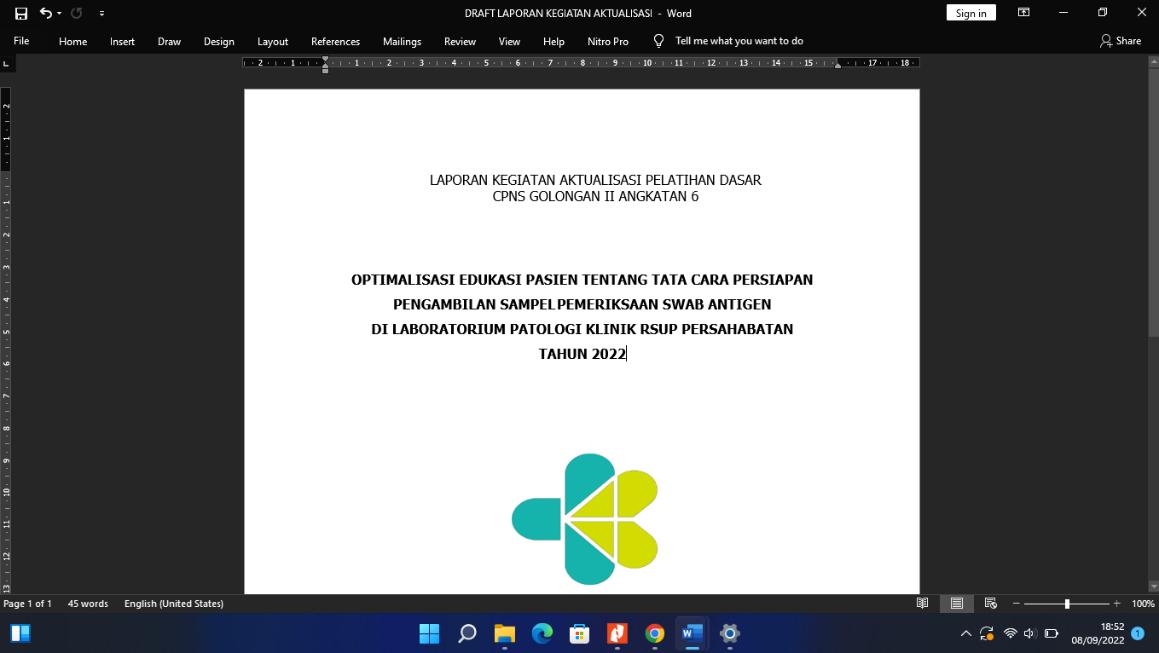Open the Help tab
Viewport: 1159px width, 653px height.
554,41
